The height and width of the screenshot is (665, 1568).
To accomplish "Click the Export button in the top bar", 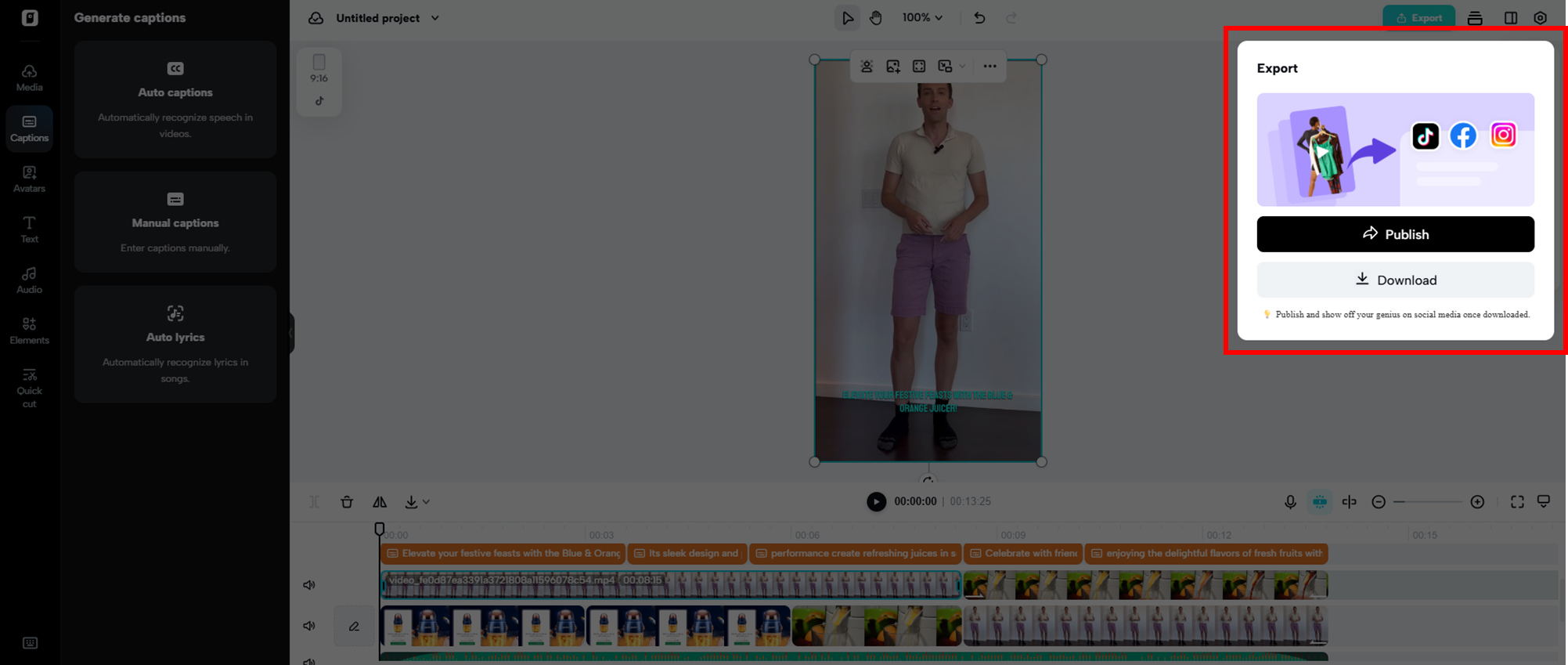I will pos(1418,17).
